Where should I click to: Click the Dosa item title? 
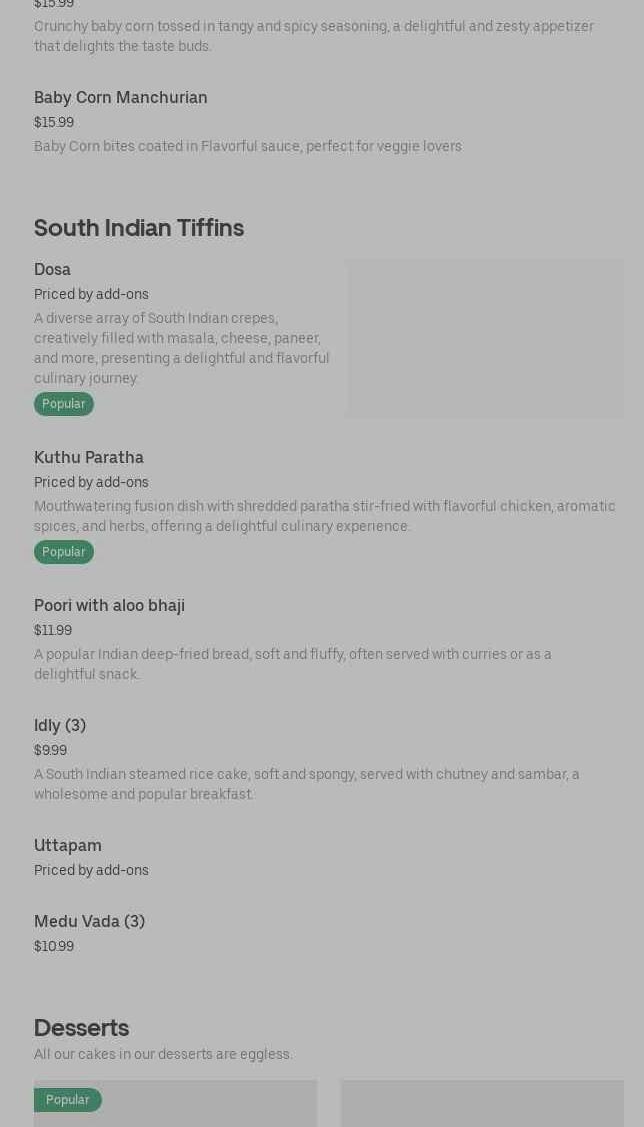click(x=52, y=269)
